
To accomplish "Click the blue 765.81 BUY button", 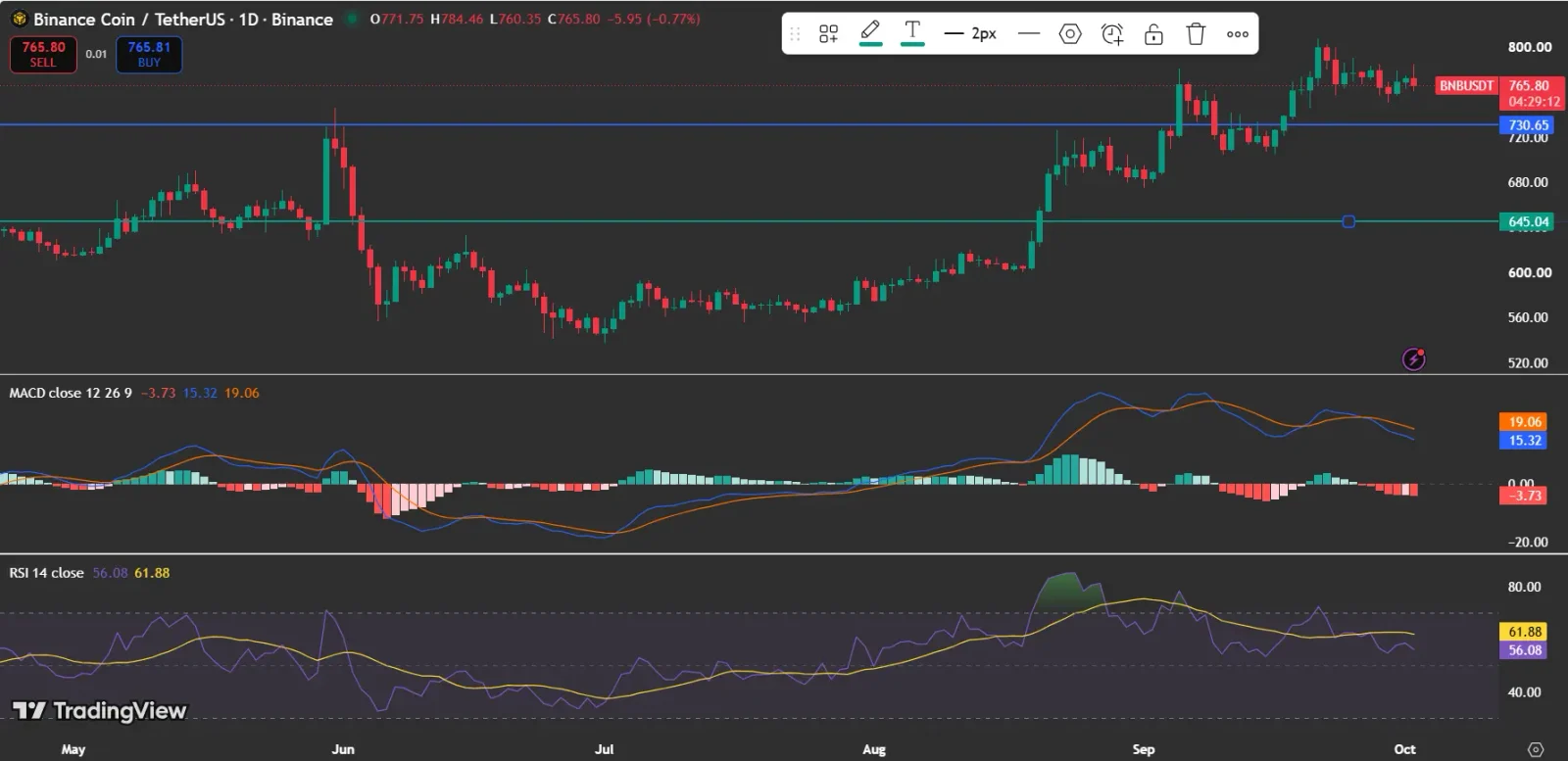I will pyautogui.click(x=149, y=55).
